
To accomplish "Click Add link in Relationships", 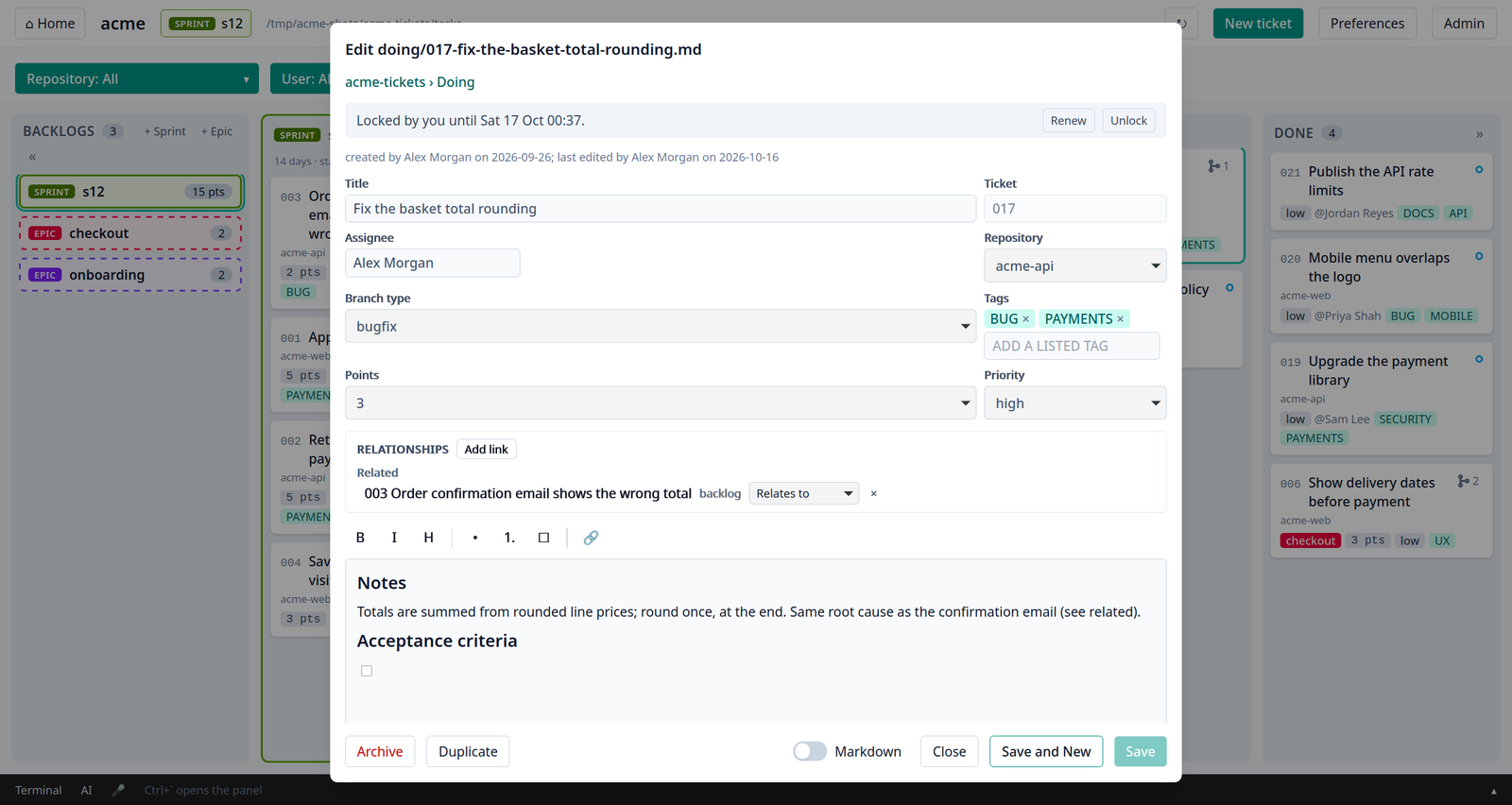I will point(486,449).
